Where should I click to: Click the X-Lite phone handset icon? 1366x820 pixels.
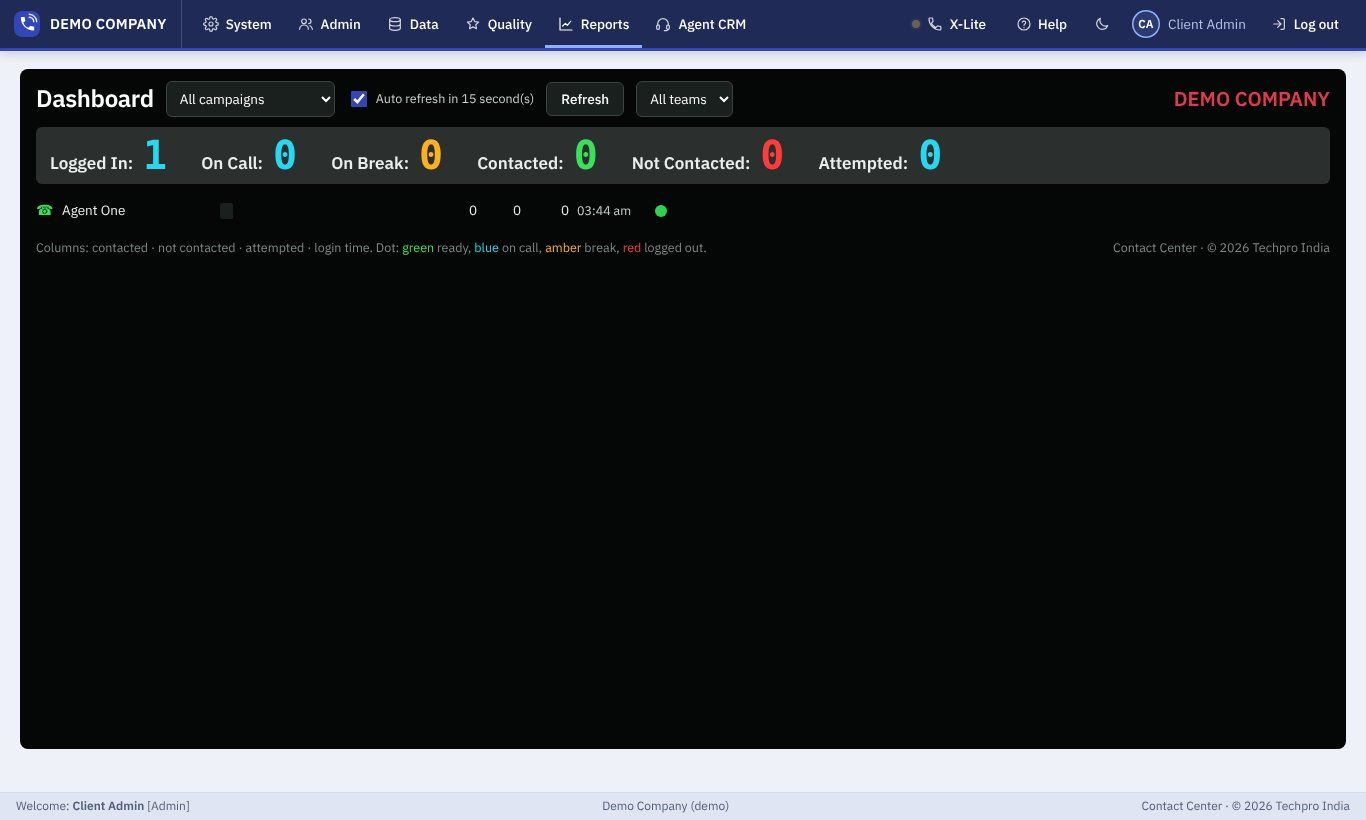point(935,24)
